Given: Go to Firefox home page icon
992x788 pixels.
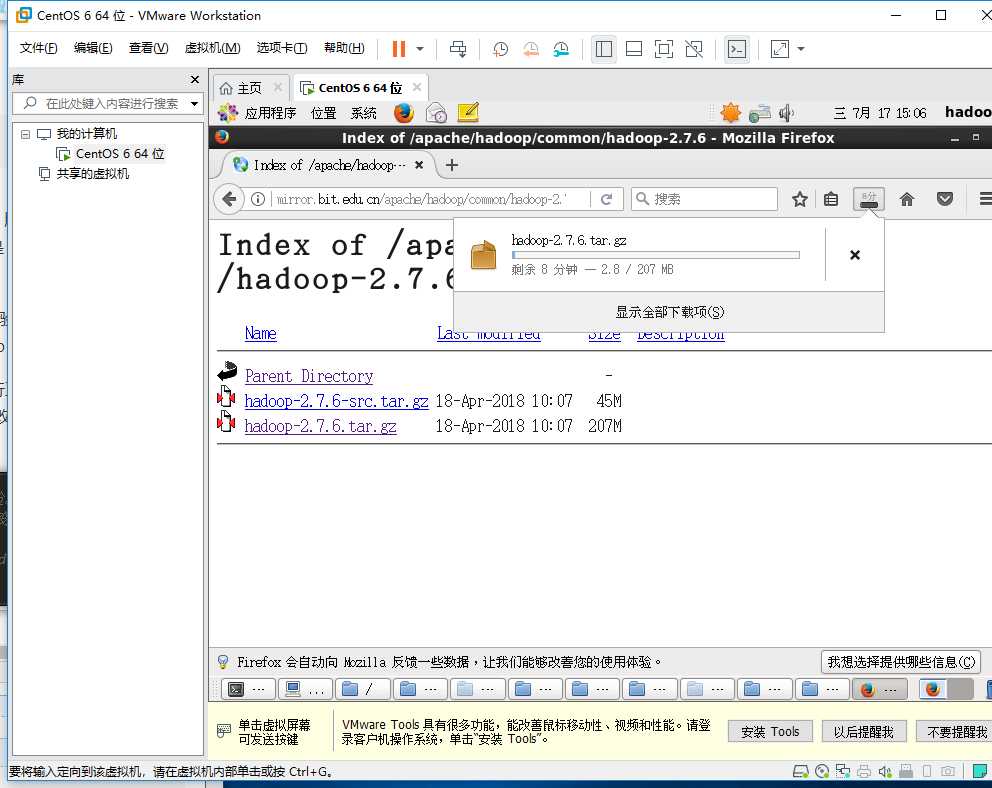Looking at the screenshot, I should tap(907, 199).
